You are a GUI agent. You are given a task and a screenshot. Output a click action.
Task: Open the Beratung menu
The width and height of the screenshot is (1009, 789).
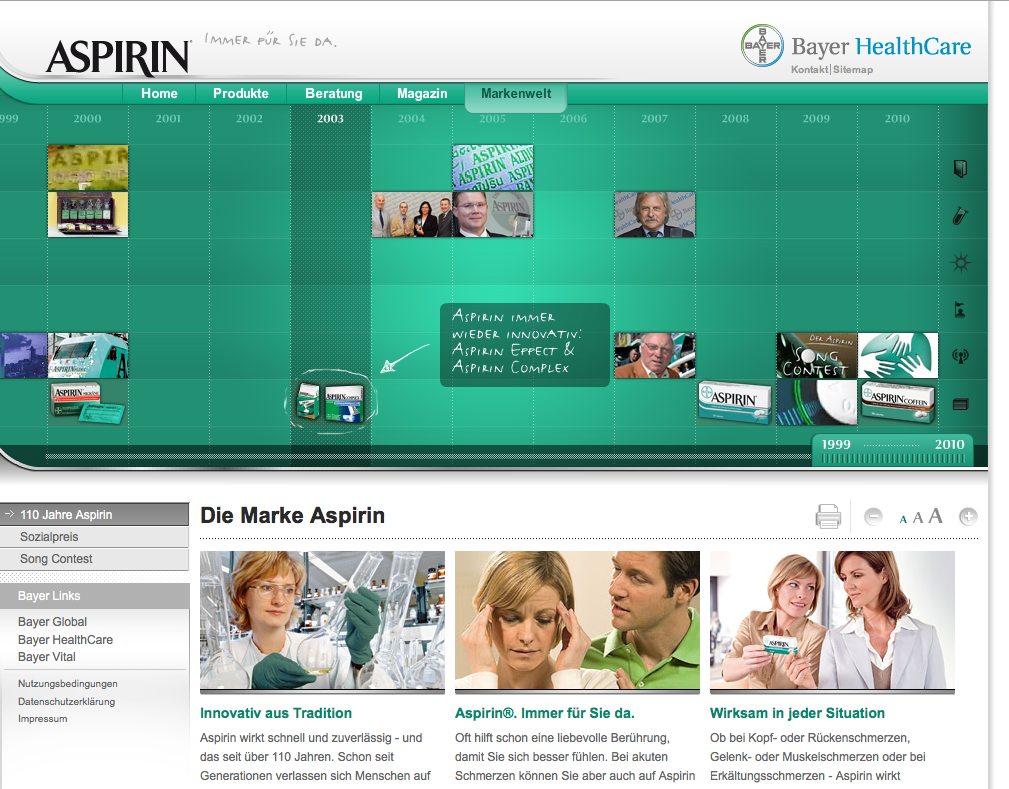tap(333, 93)
